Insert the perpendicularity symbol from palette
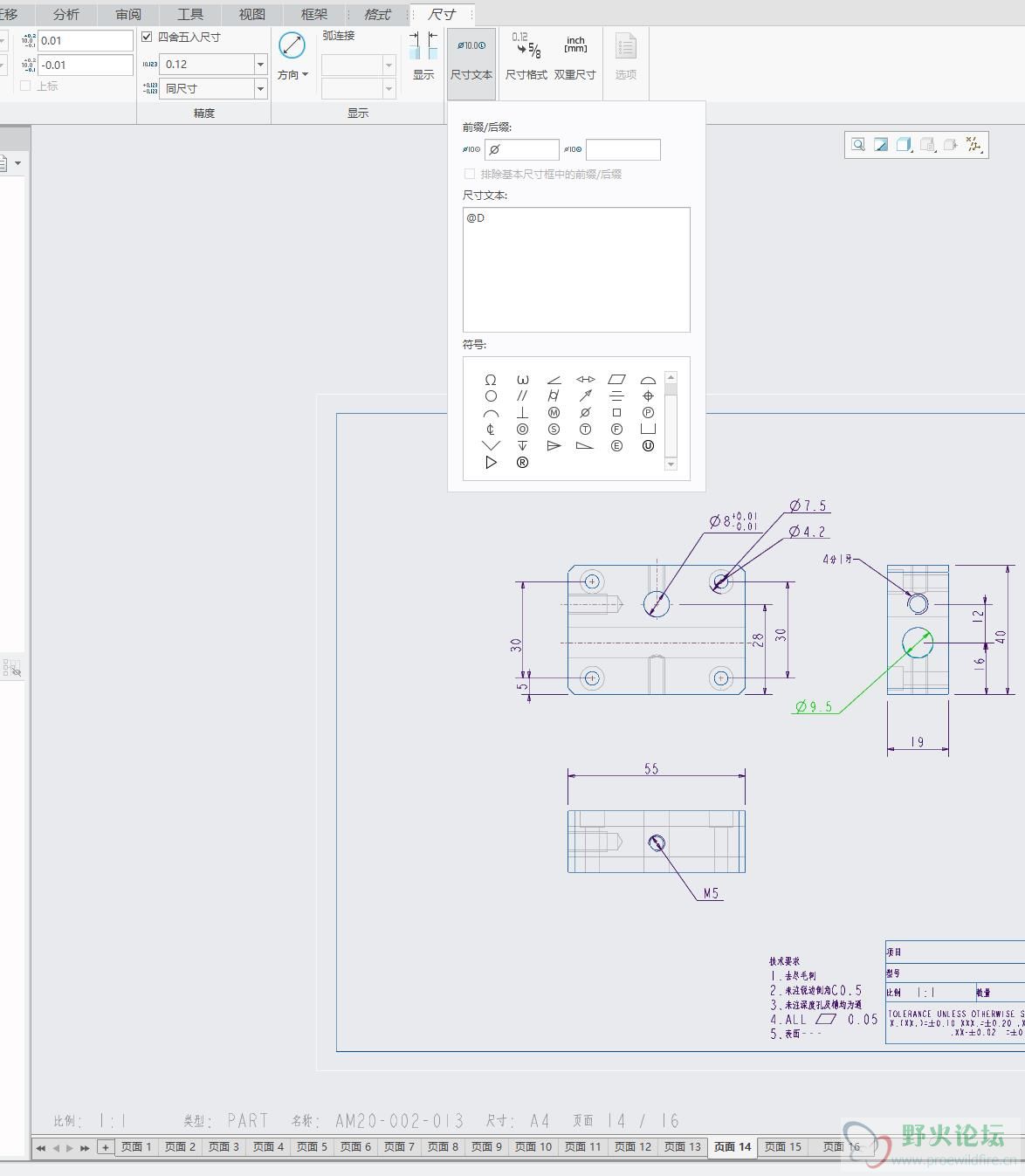 522,412
